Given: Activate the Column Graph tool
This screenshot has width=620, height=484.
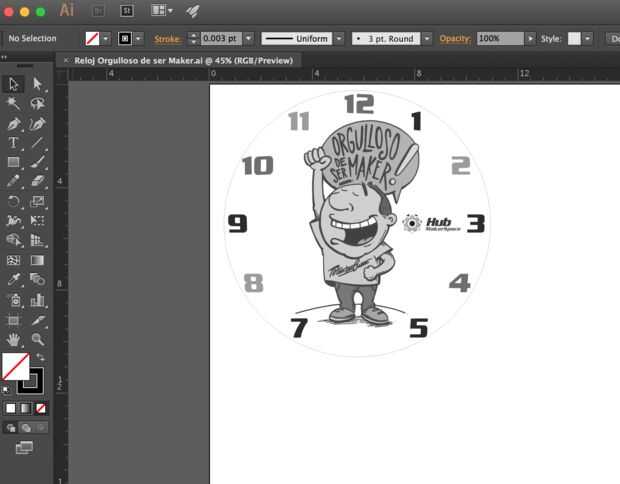Looking at the screenshot, I should tap(38, 300).
